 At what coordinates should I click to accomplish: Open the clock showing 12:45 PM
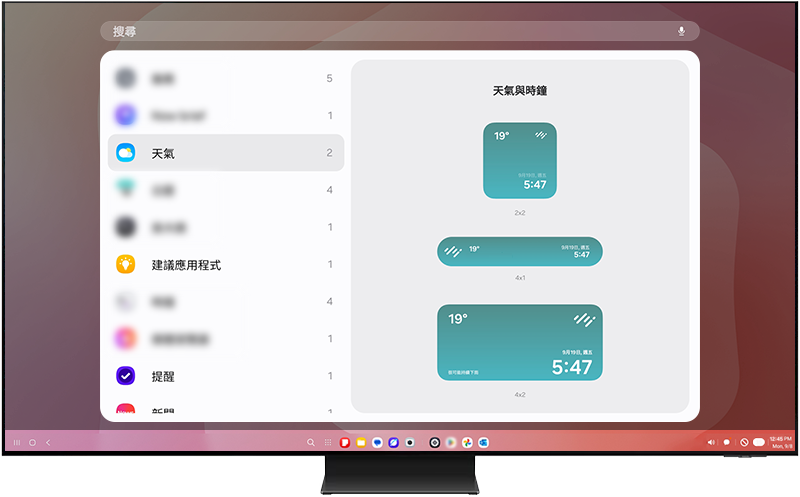[780, 442]
